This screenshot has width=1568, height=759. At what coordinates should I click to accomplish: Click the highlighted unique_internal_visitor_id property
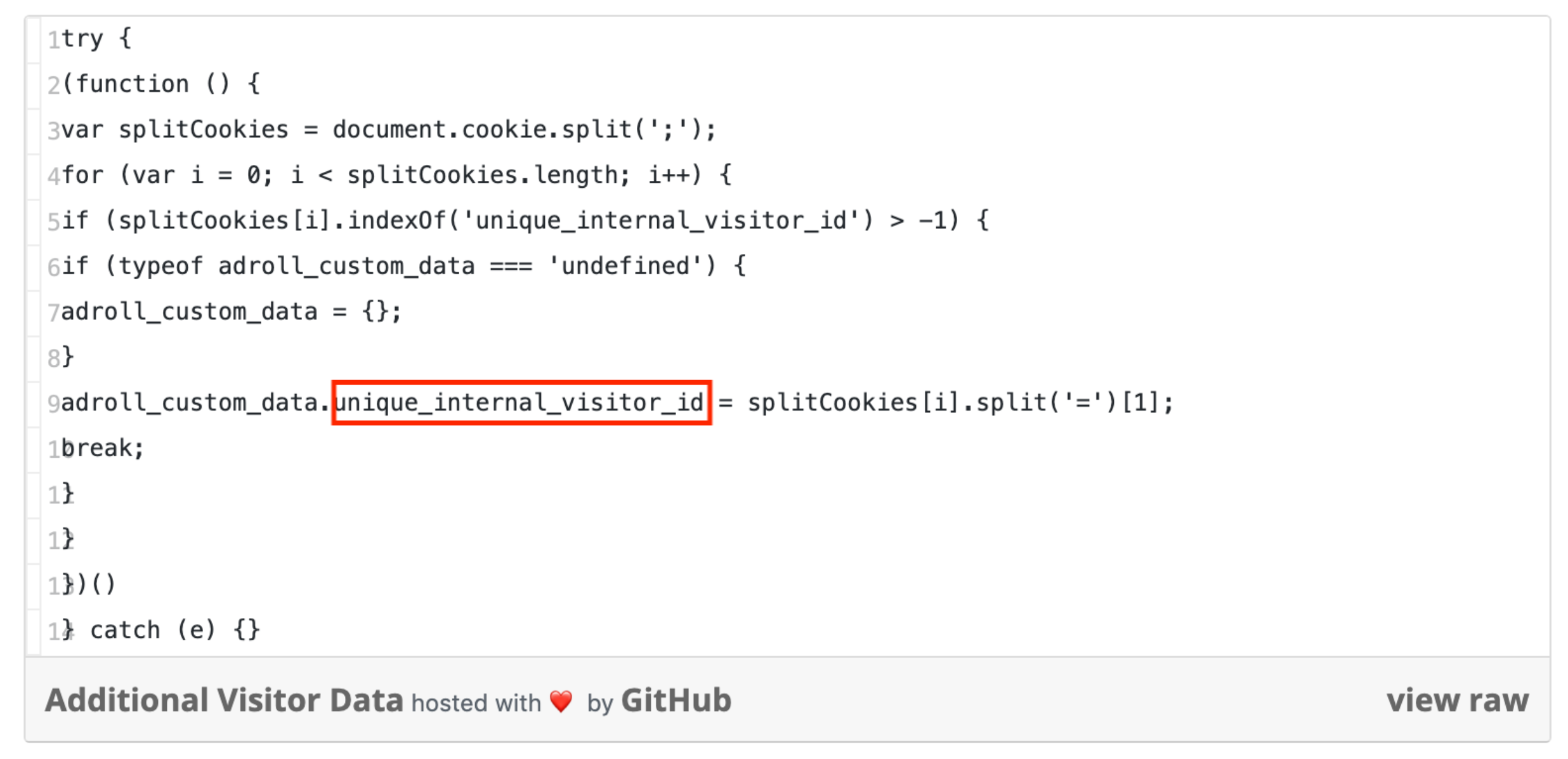pos(521,402)
